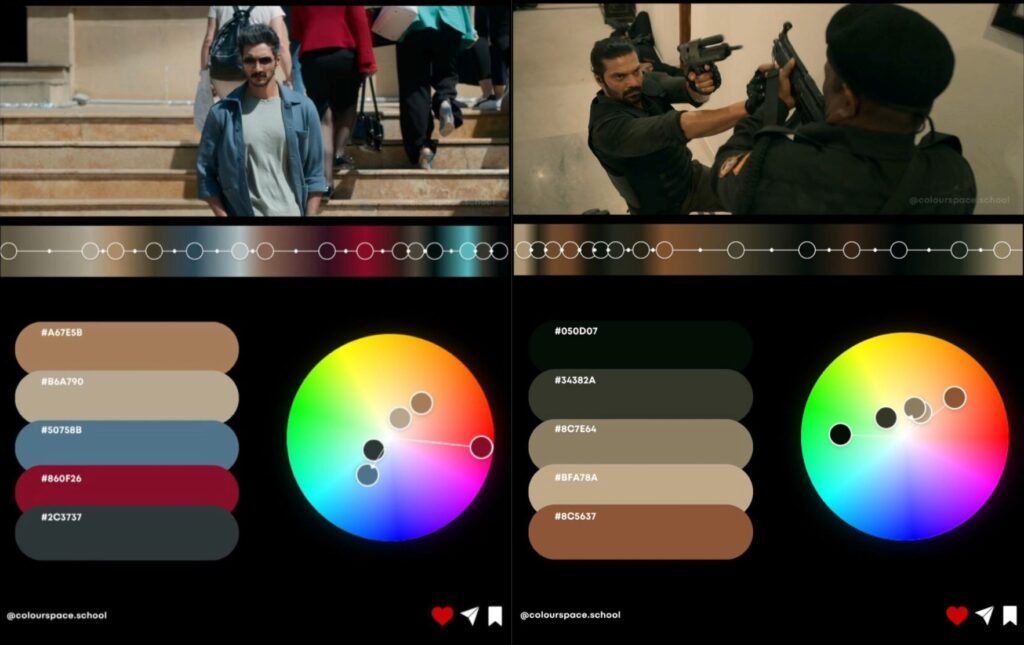Tap the paper plane icon on right post
Screen dimensions: 1024x645
(x=984, y=616)
